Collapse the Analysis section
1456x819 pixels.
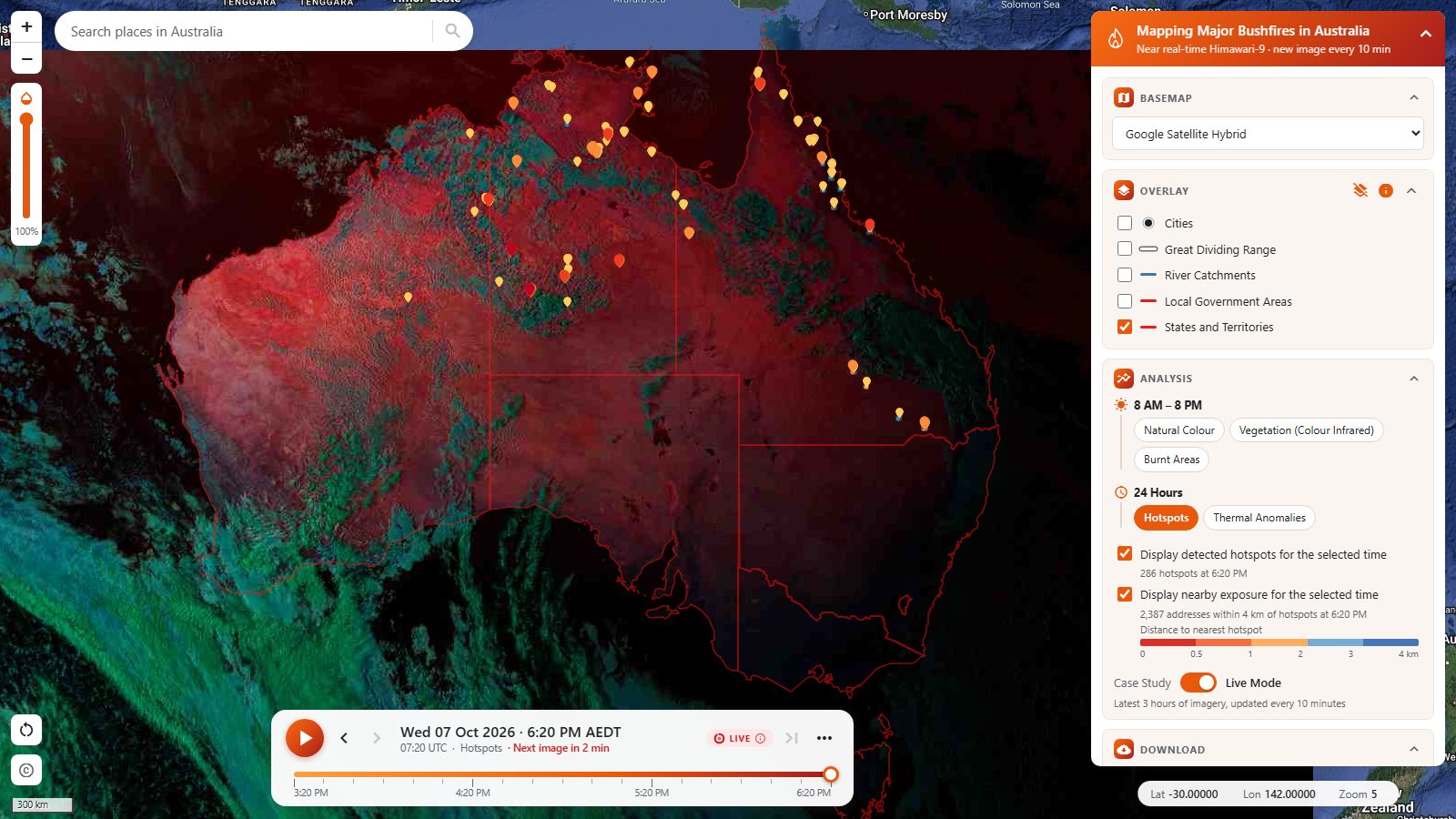(x=1413, y=378)
